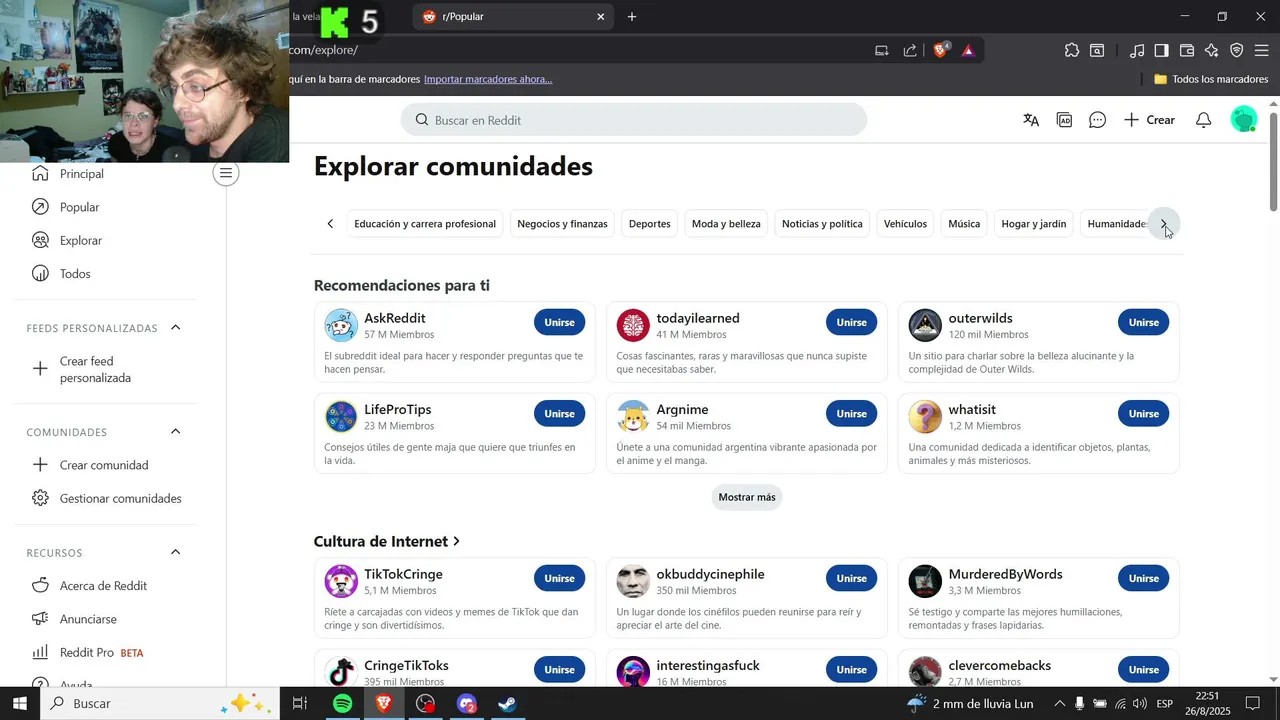Join the Argnime community

coord(852,414)
